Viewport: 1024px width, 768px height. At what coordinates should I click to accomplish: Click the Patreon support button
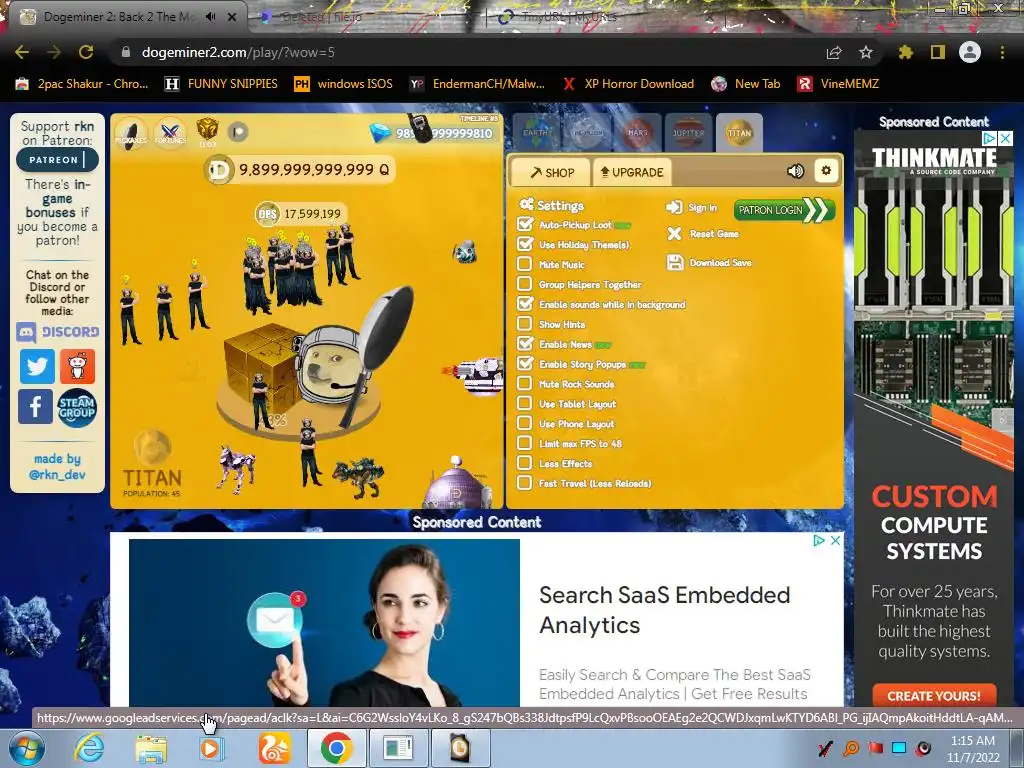pyautogui.click(x=57, y=160)
